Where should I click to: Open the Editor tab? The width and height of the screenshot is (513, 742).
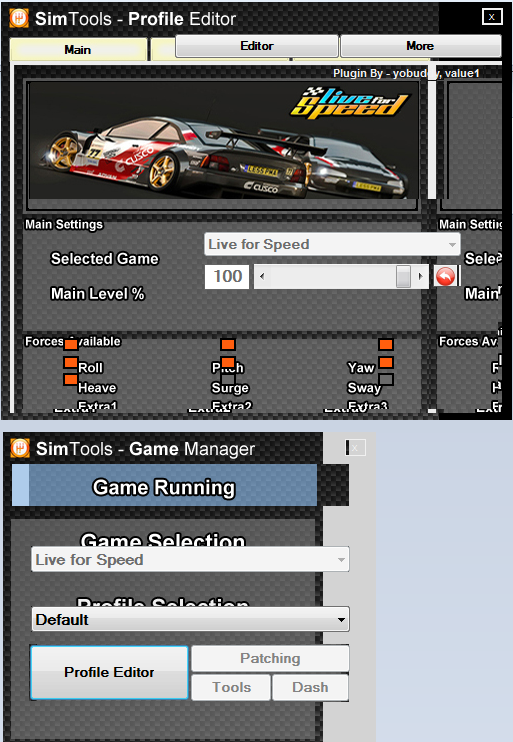click(257, 46)
